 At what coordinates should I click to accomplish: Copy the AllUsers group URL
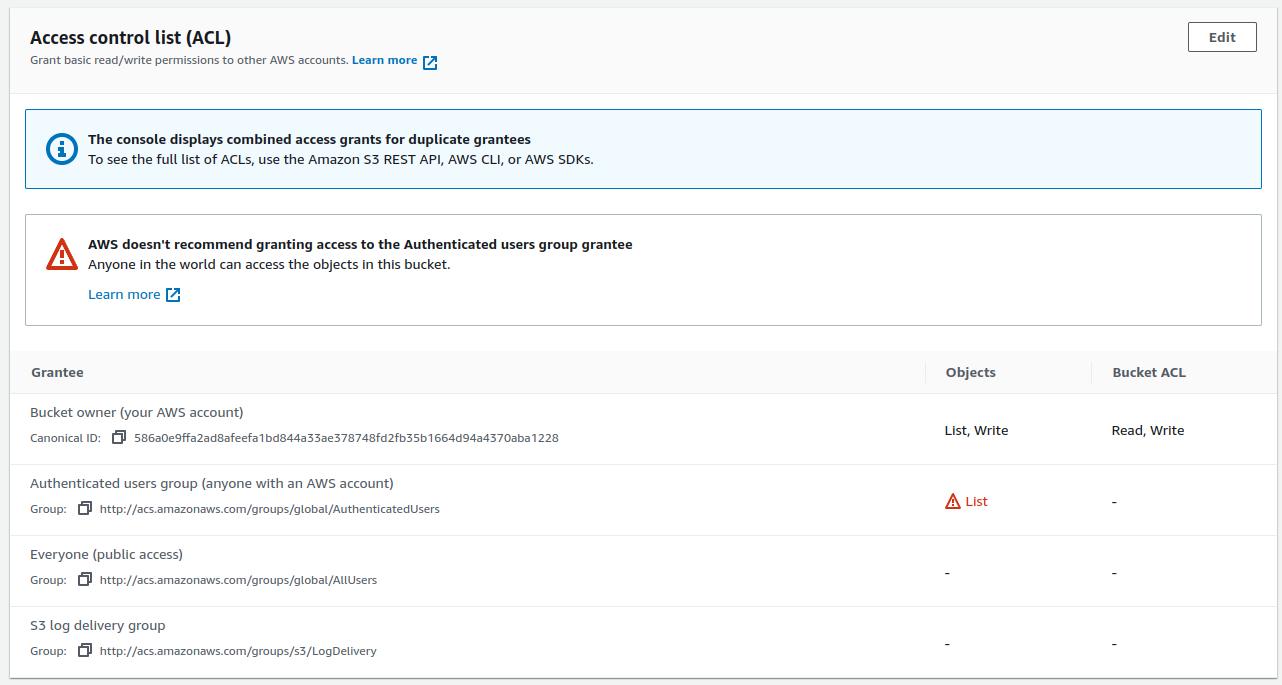pyautogui.click(x=85, y=579)
